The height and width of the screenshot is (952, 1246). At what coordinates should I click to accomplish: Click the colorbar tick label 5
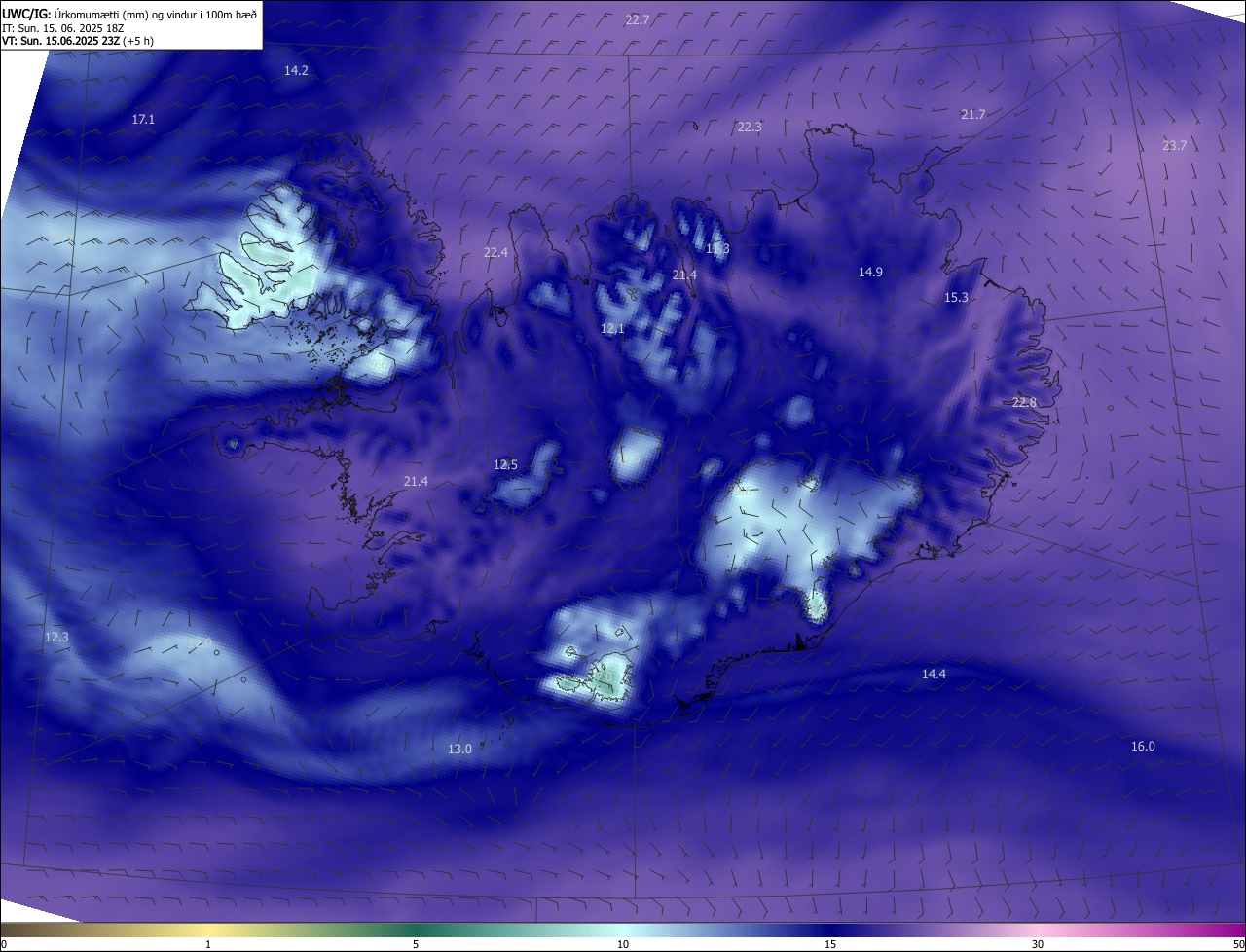[416, 944]
